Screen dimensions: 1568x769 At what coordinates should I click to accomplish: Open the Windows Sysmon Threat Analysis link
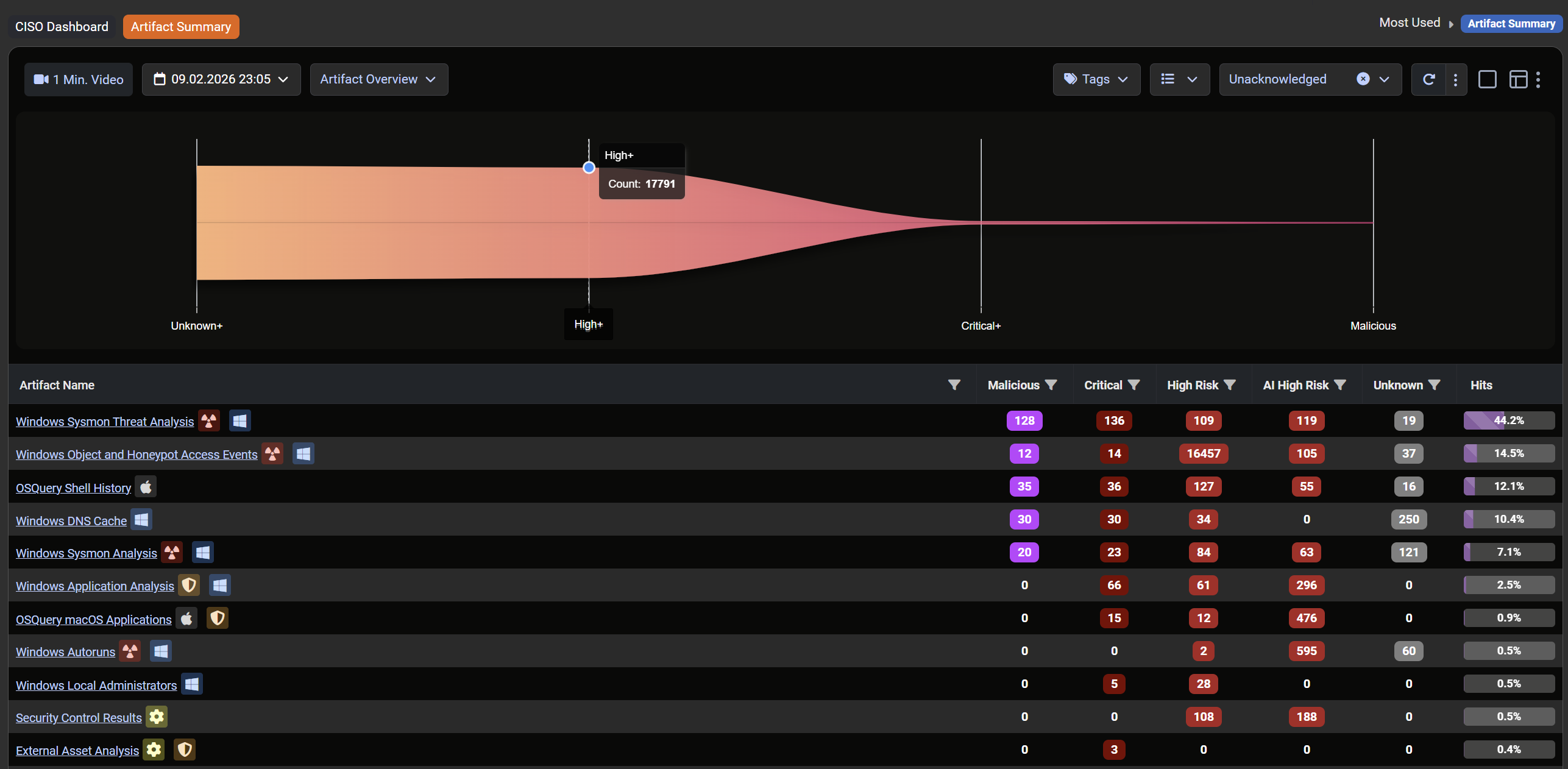[x=105, y=422]
